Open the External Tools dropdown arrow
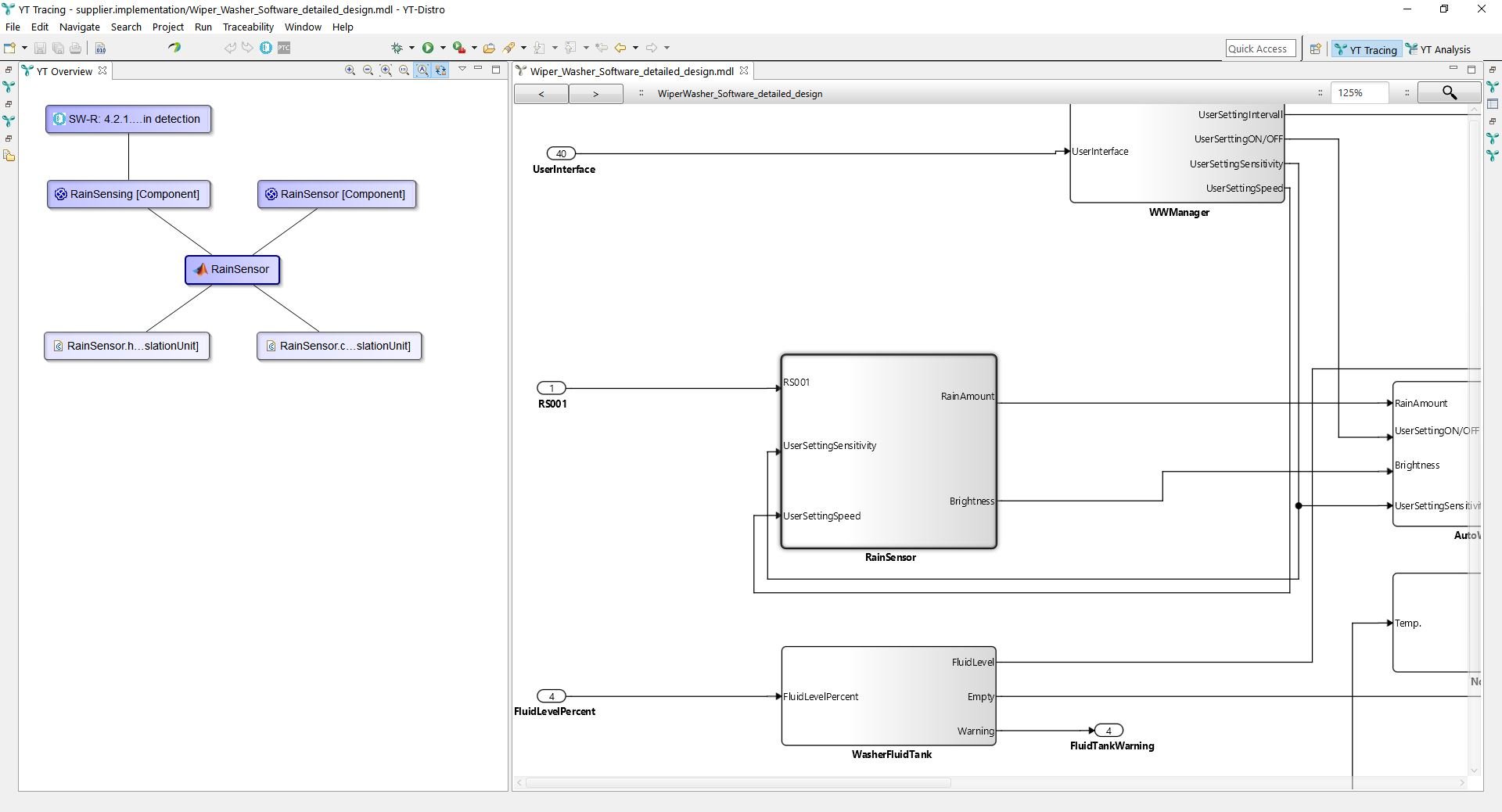The width and height of the screenshot is (1502, 812). point(474,48)
